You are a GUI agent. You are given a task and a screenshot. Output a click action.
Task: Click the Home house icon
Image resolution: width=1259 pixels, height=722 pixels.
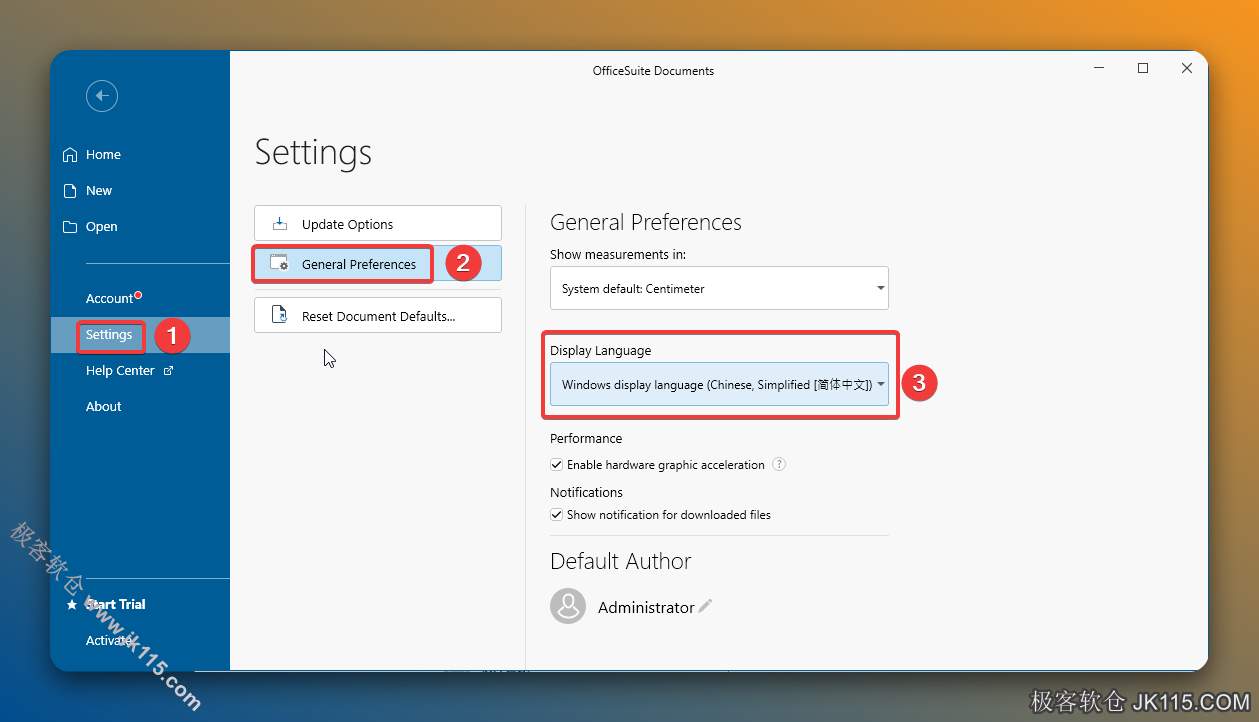tap(70, 155)
